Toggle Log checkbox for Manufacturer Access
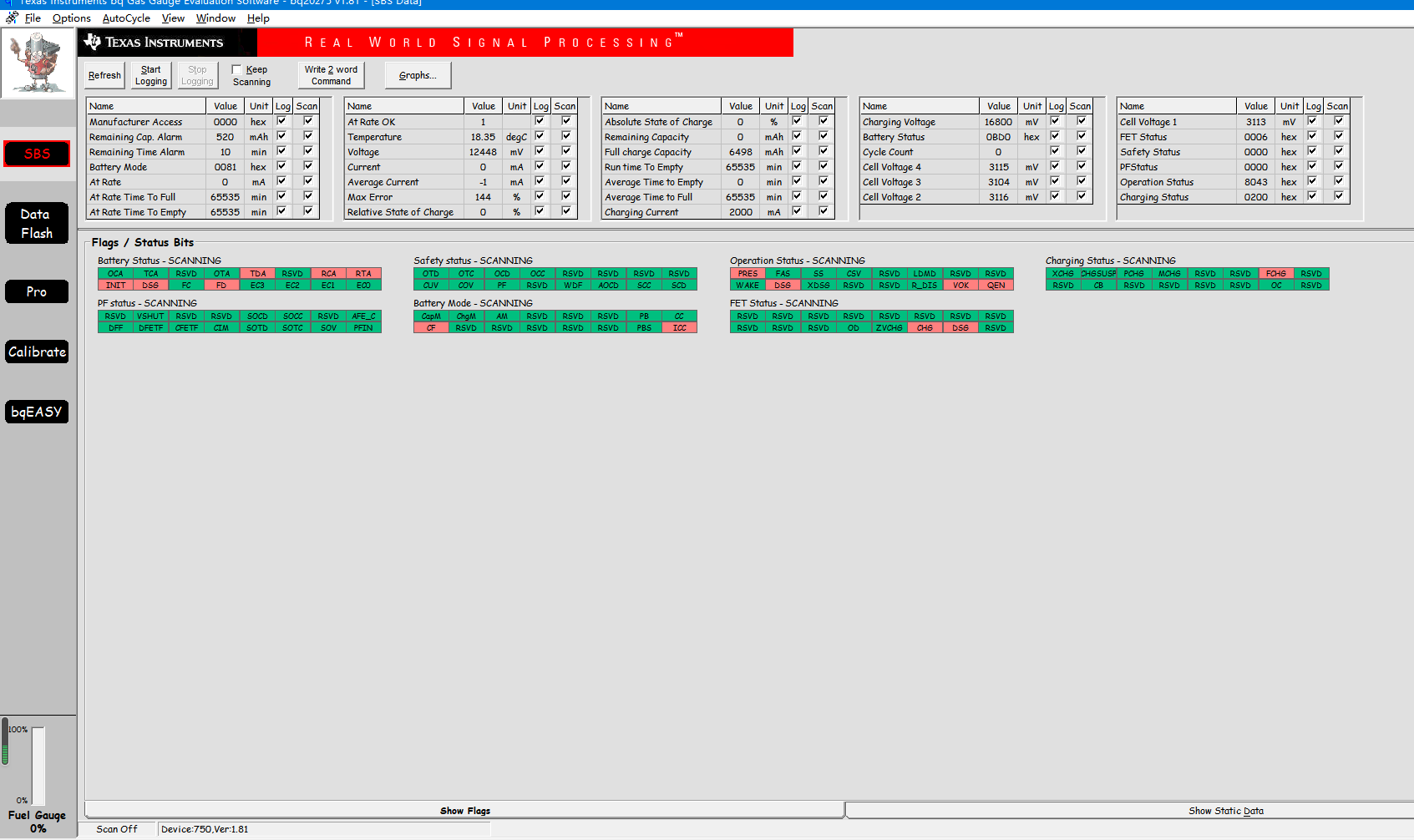This screenshot has width=1414, height=840. coord(281,121)
